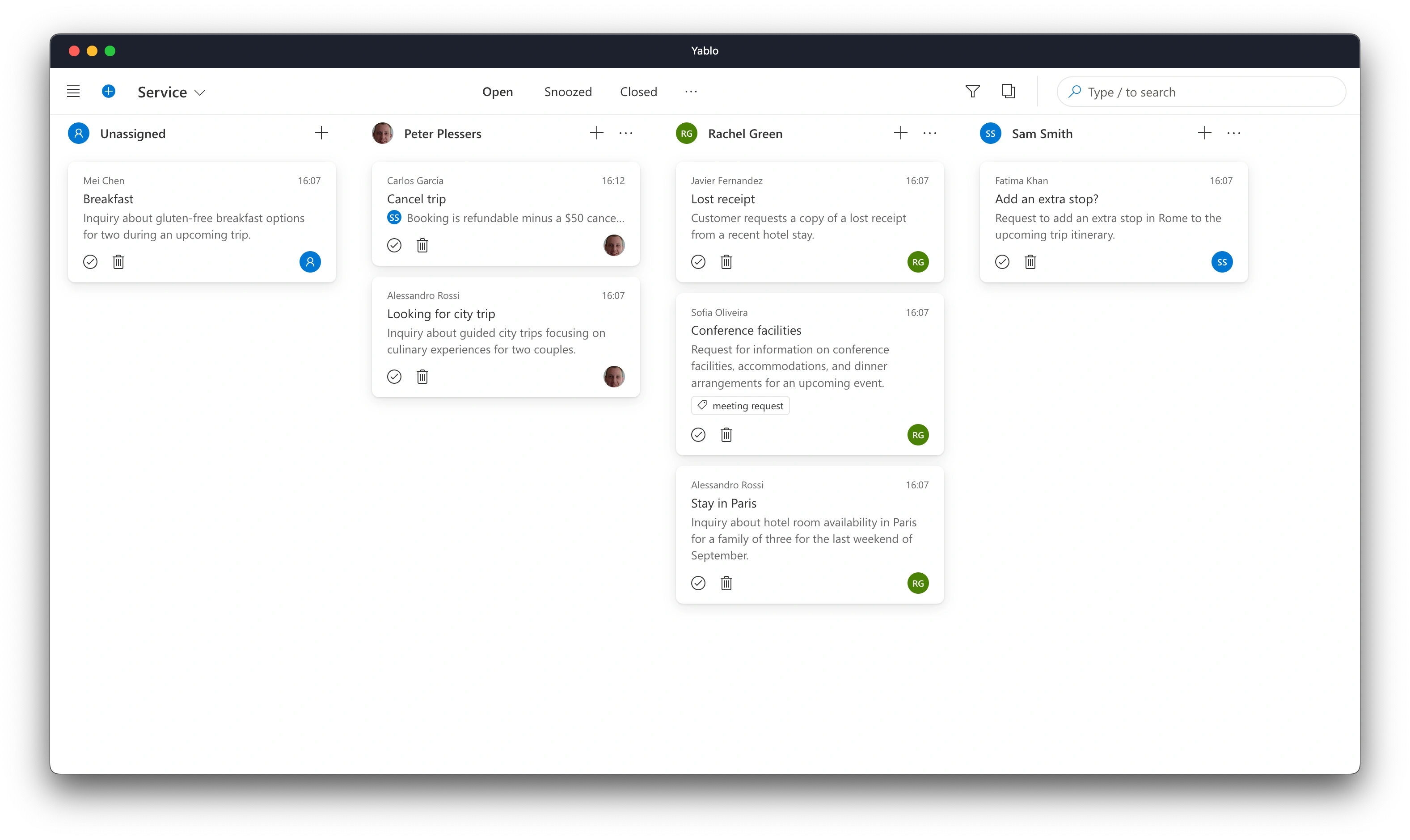Click the copy layout icon beside the filter
The width and height of the screenshot is (1410, 840).
(x=1009, y=91)
